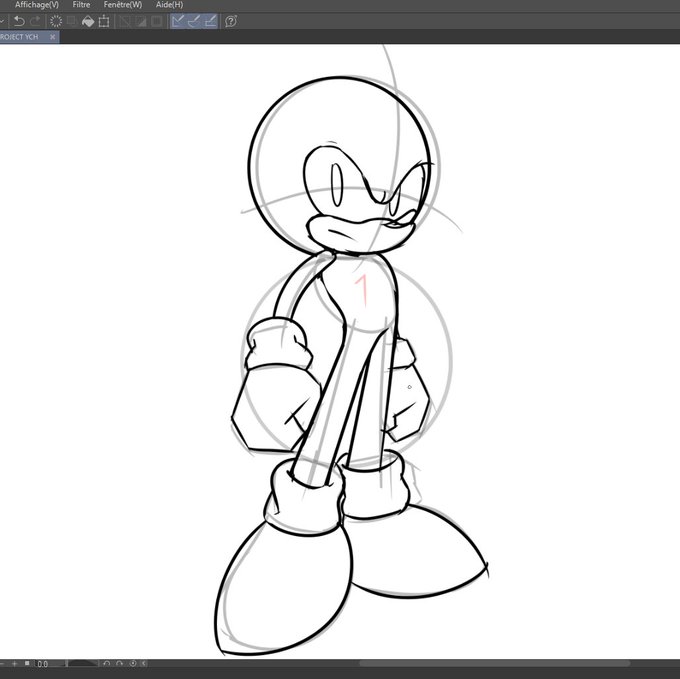Click the canvas rotation slider
The height and width of the screenshot is (679, 680).
click(82, 663)
